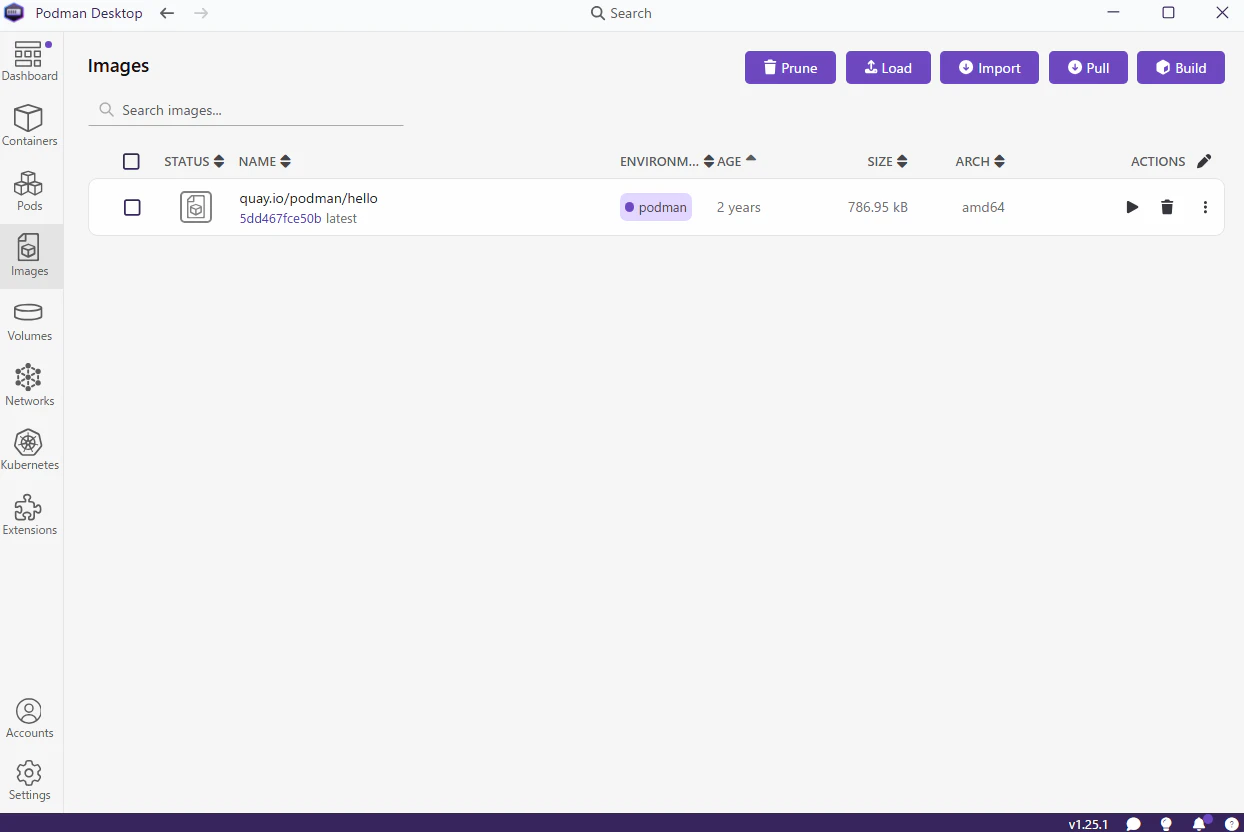Click the Podman Desktop logo icon
Image resolution: width=1244 pixels, height=832 pixels.
tap(15, 14)
